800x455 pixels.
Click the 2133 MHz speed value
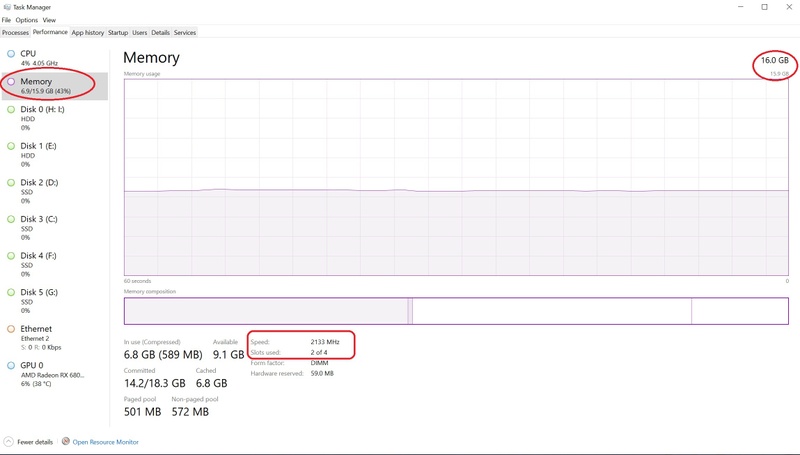325,342
